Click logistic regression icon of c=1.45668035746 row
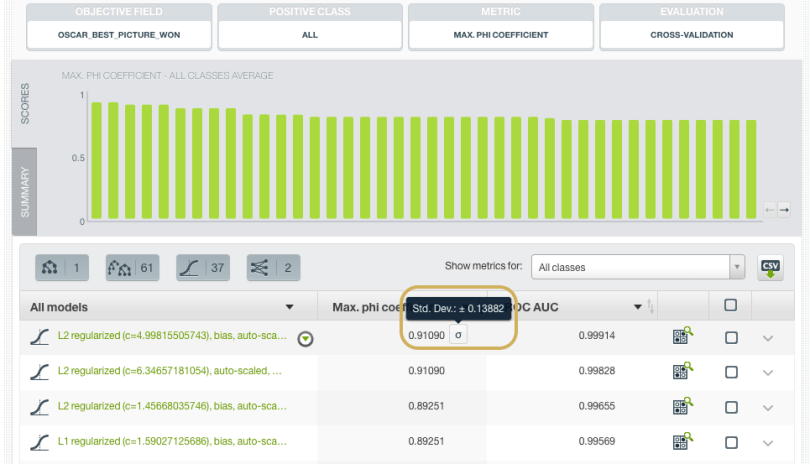This screenshot has width=810, height=464. click(x=40, y=407)
